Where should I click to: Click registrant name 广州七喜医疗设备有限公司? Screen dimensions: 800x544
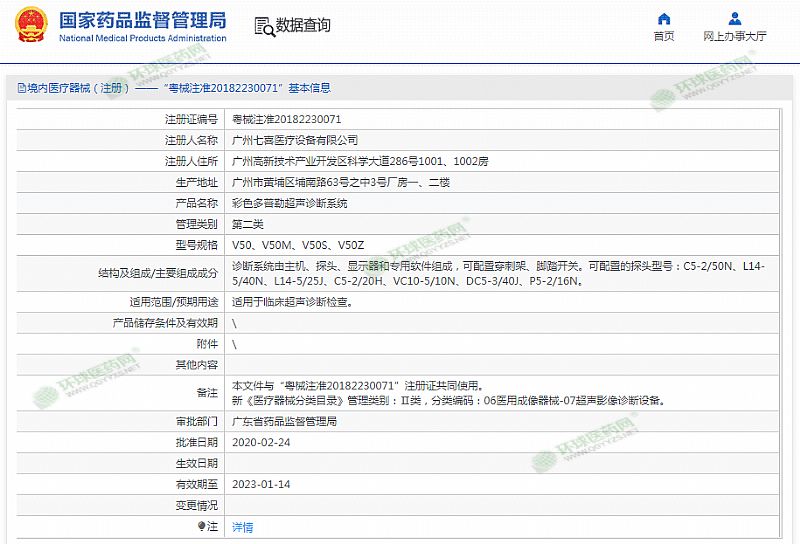tap(294, 140)
